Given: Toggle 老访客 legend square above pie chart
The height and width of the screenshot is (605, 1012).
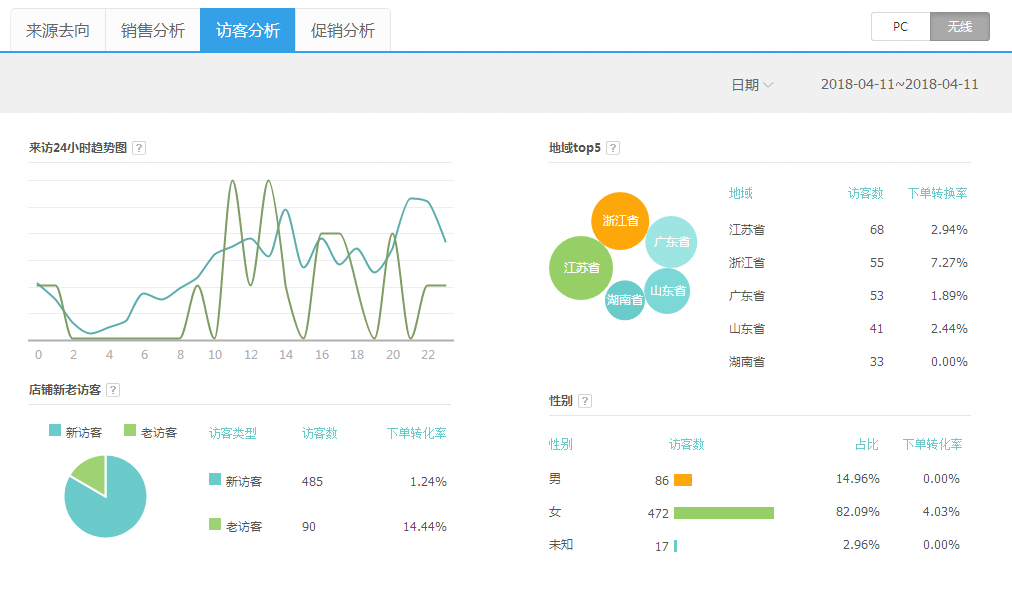Looking at the screenshot, I should [x=130, y=431].
